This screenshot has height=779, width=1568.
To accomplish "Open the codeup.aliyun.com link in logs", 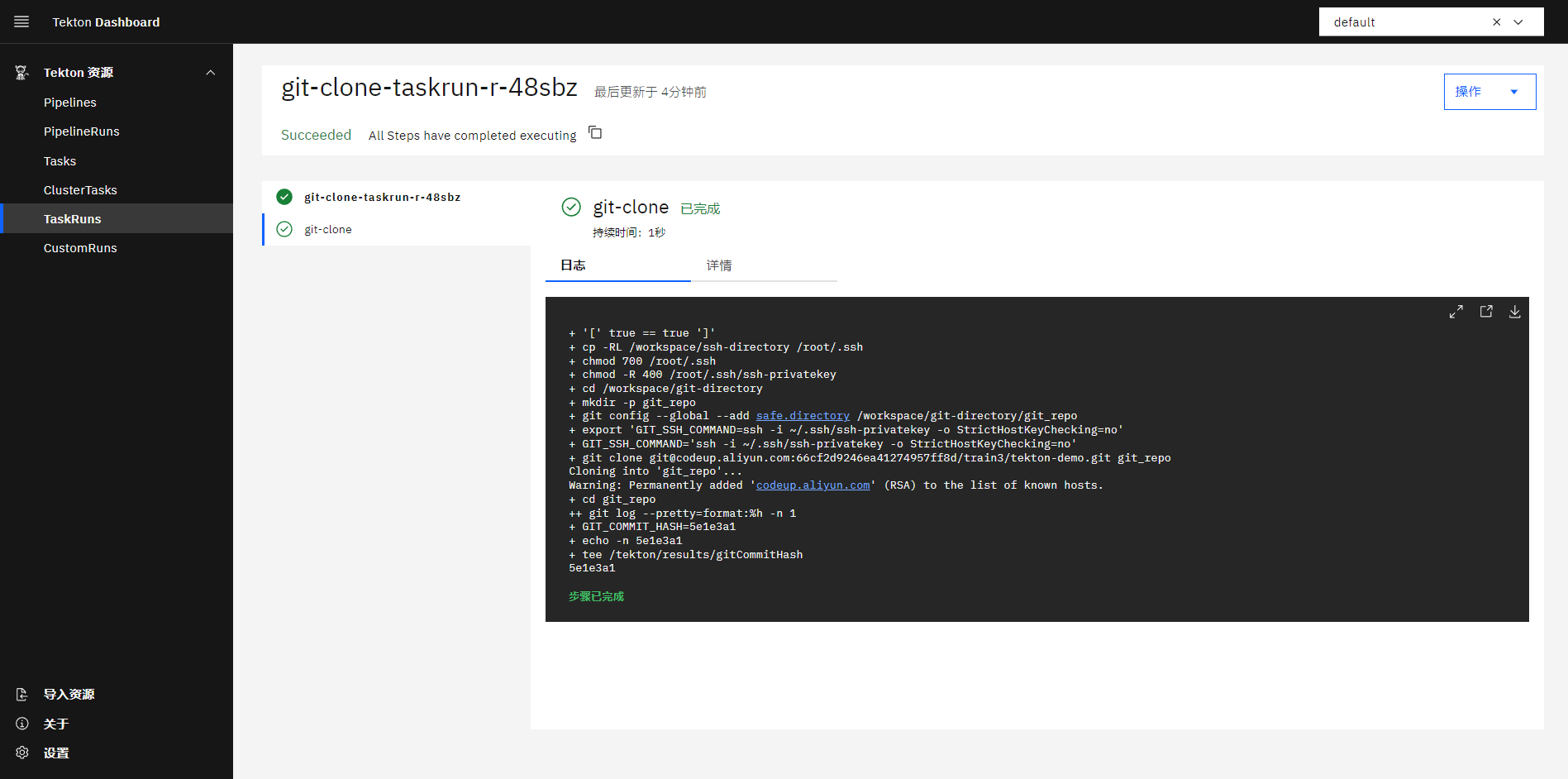I will click(813, 485).
